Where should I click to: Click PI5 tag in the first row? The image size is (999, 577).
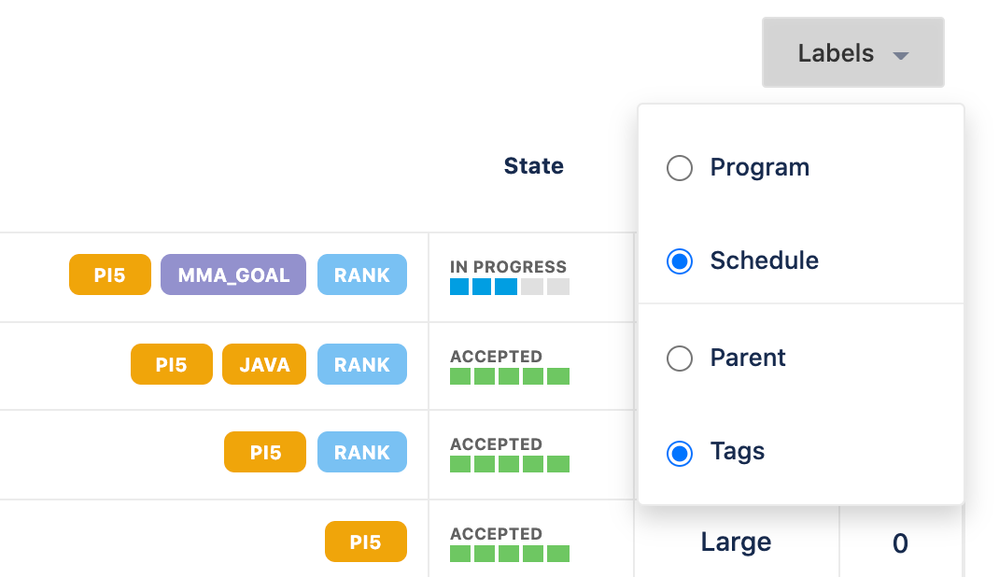(110, 275)
